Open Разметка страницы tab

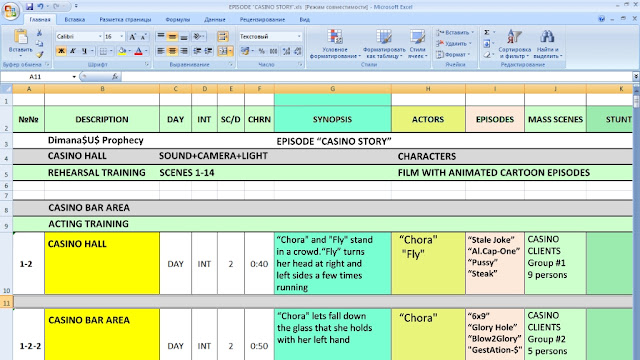pyautogui.click(x=125, y=20)
